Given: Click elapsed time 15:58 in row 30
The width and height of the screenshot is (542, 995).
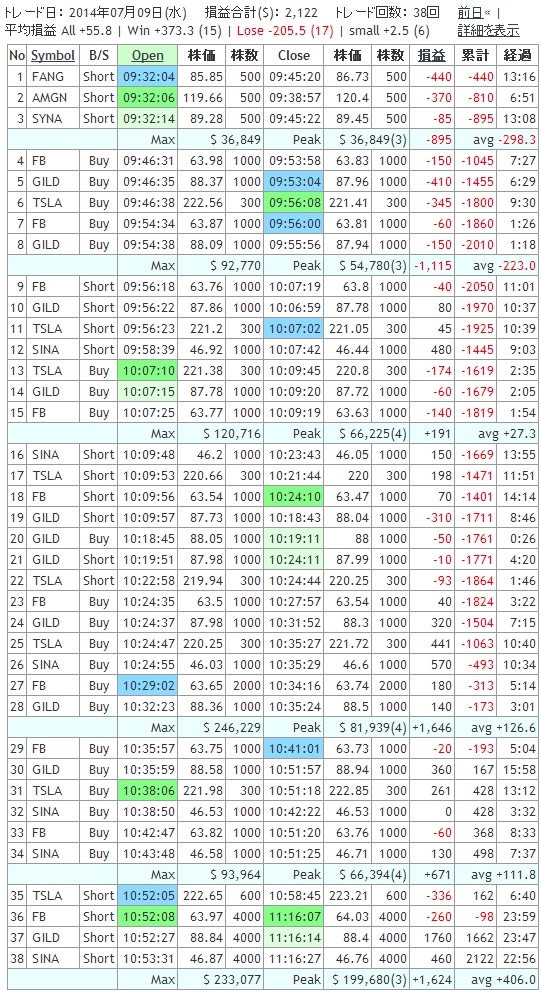Looking at the screenshot, I should click(x=517, y=769).
